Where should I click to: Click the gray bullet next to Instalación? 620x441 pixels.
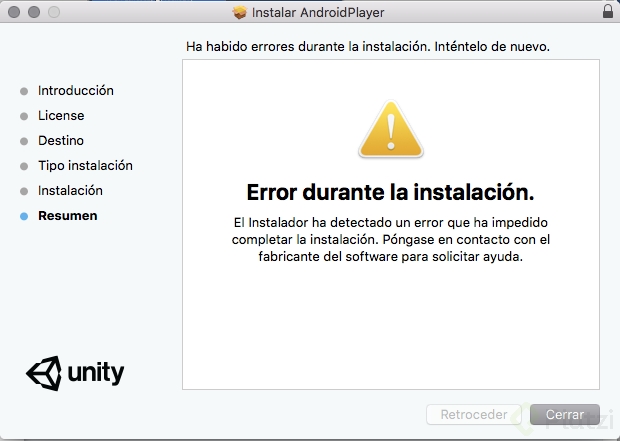pos(24,191)
